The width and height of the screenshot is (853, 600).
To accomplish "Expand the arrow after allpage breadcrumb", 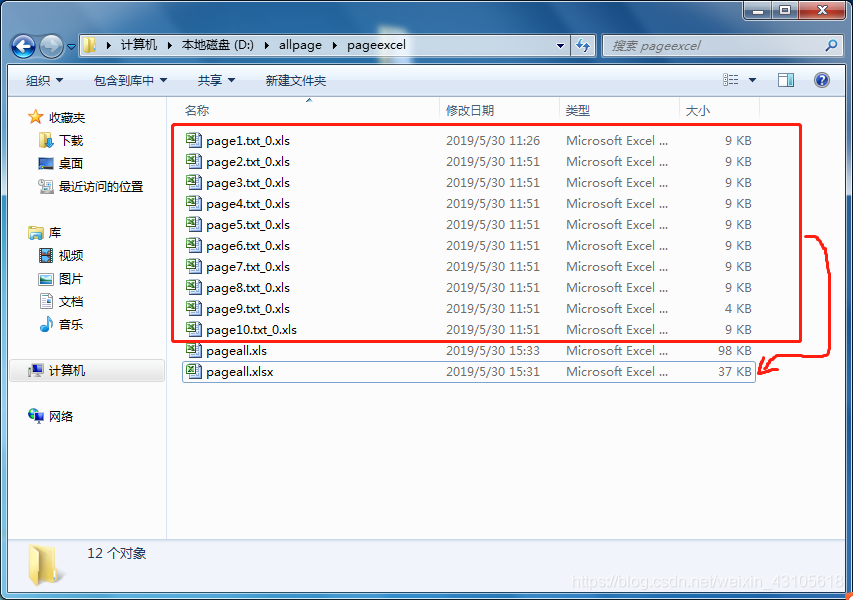I will 335,45.
